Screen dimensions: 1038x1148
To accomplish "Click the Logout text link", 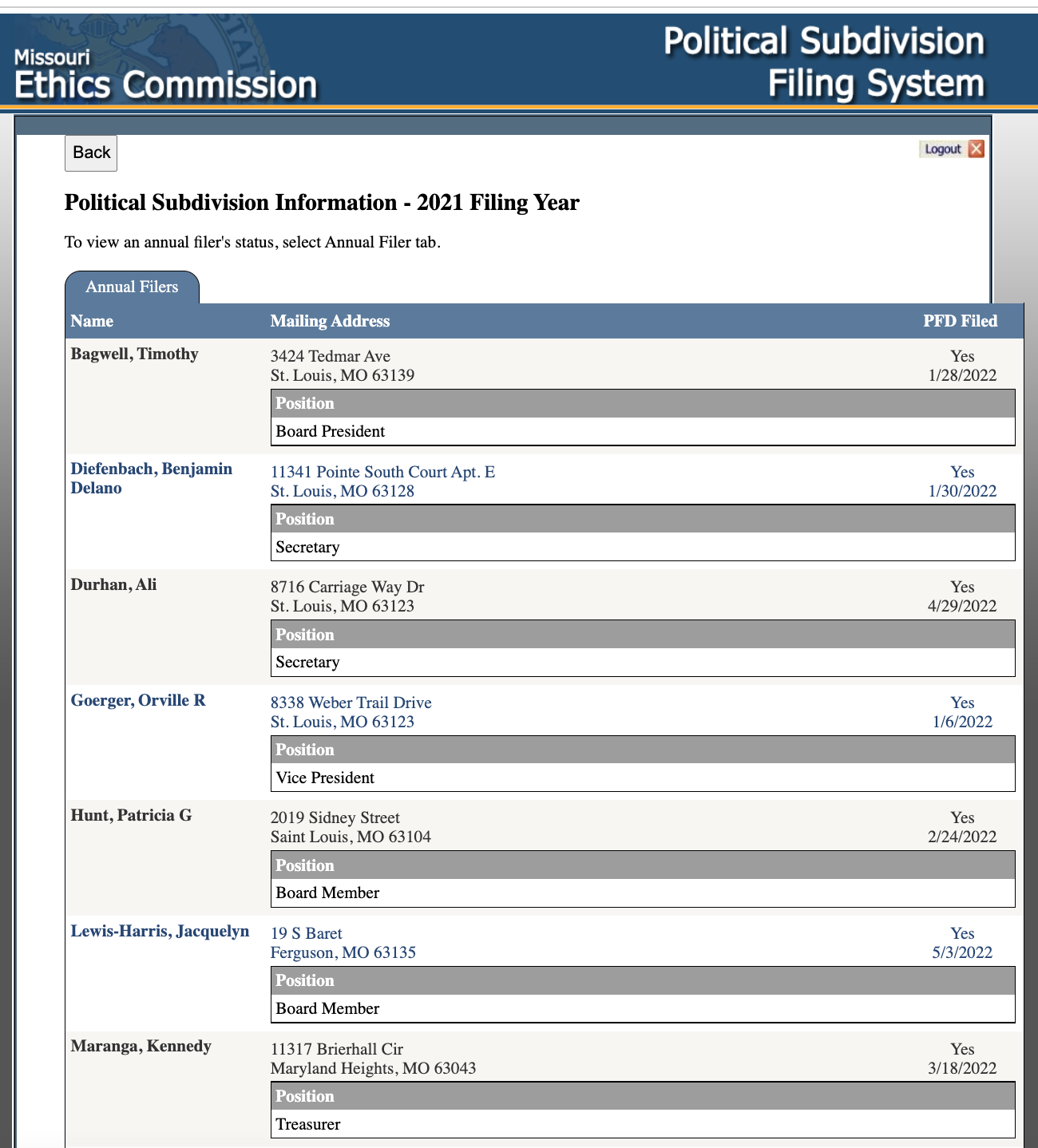I will coord(942,149).
